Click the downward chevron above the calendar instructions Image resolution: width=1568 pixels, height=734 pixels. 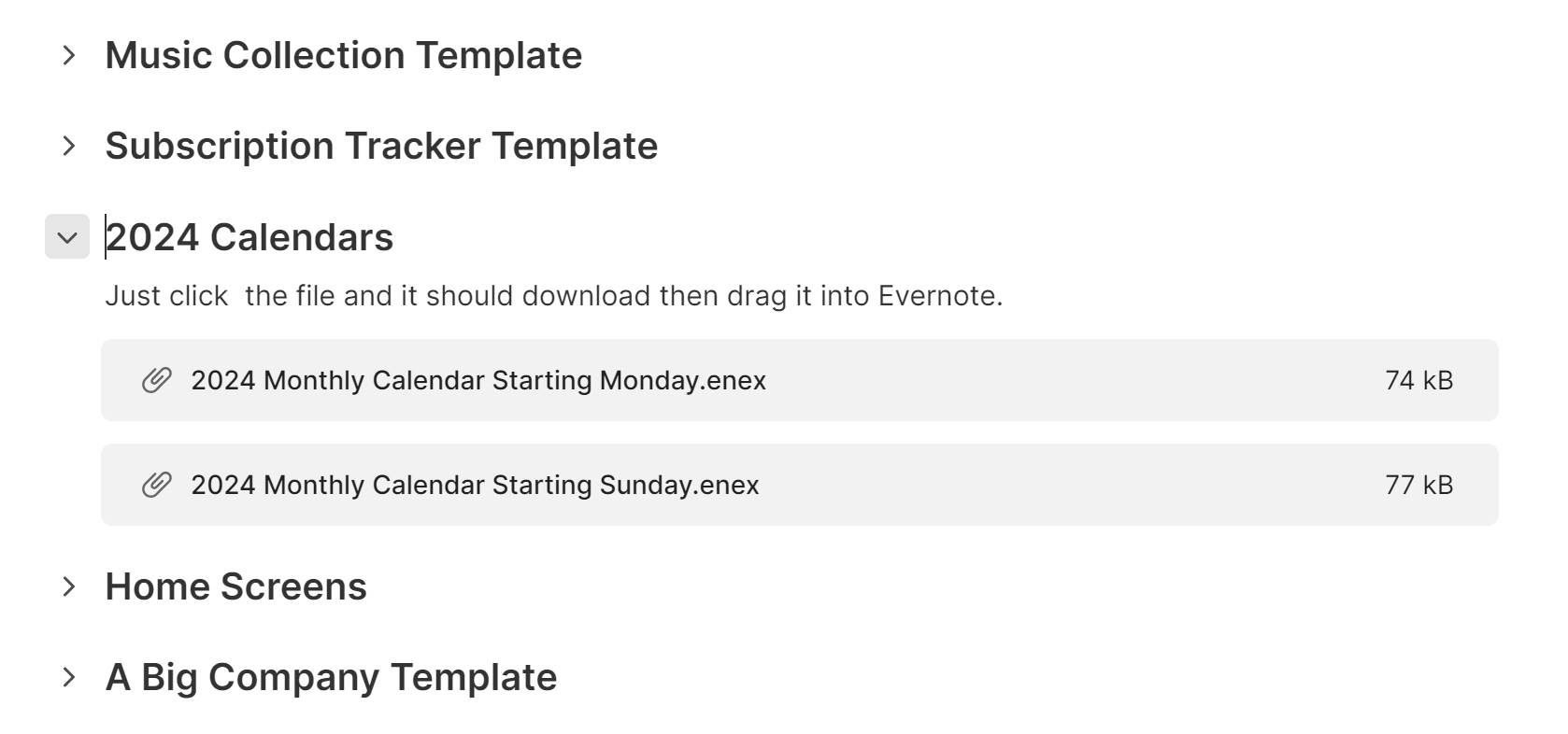[66, 238]
